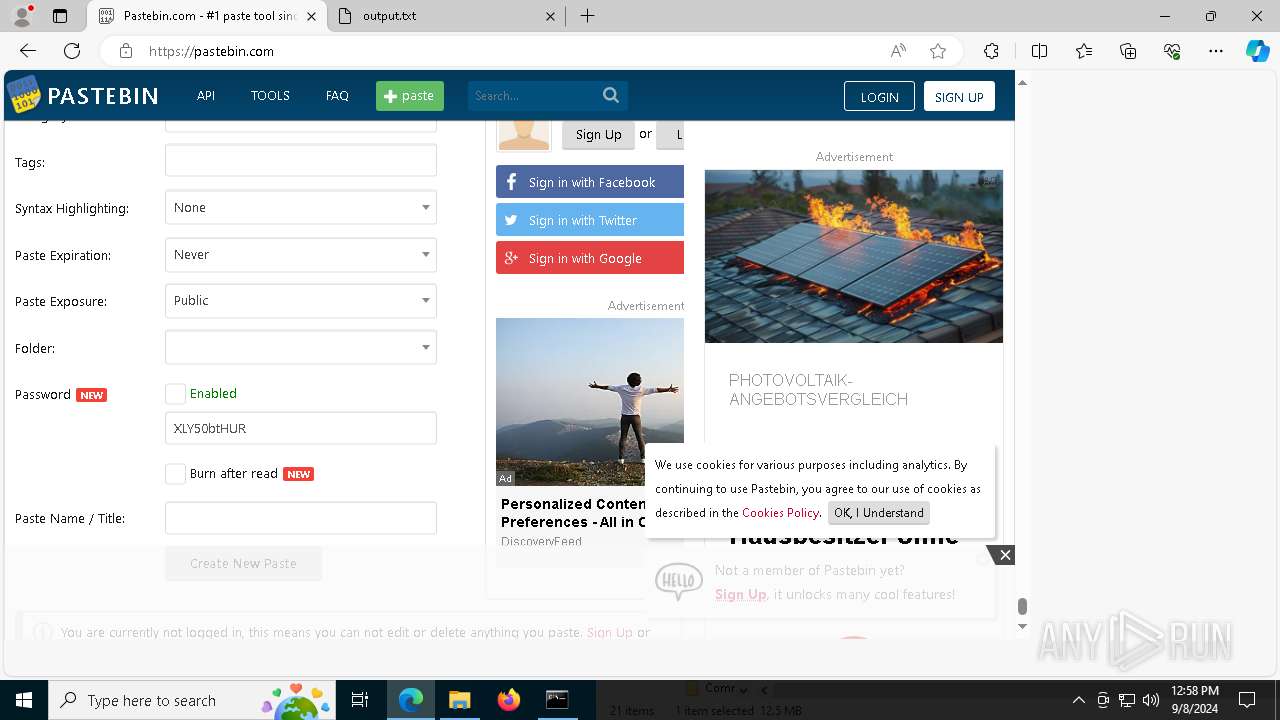Screen dimensions: 1280x720
Task: Show hidden tray icons chevron
Action: point(1078,700)
